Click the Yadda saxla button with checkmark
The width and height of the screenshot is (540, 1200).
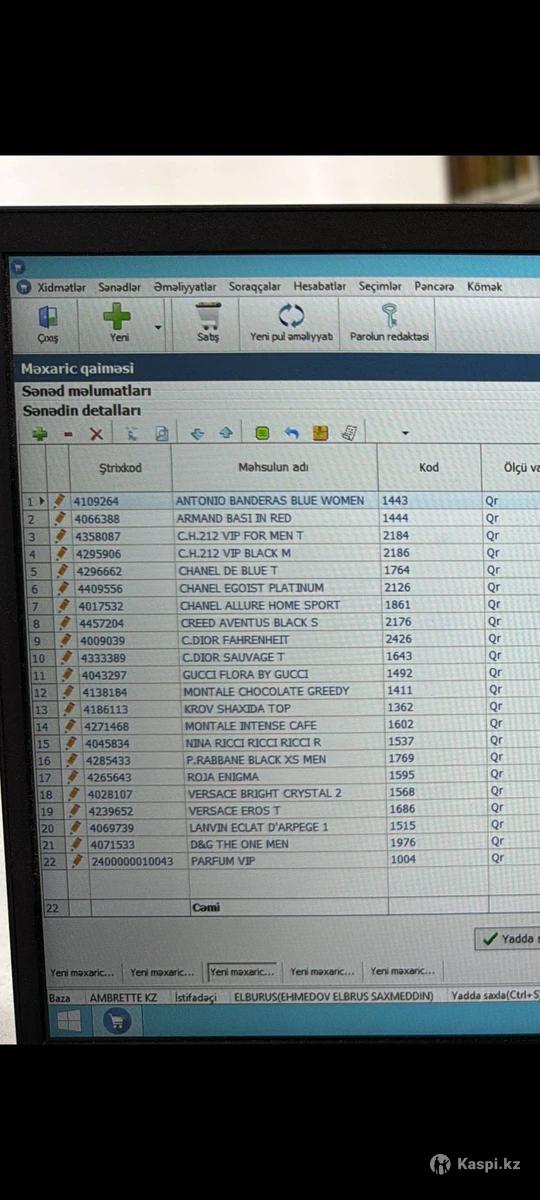click(x=508, y=939)
